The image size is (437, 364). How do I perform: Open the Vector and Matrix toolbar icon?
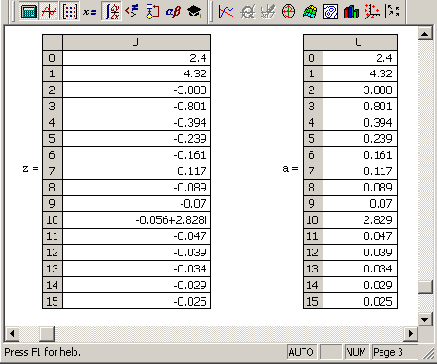click(x=70, y=11)
